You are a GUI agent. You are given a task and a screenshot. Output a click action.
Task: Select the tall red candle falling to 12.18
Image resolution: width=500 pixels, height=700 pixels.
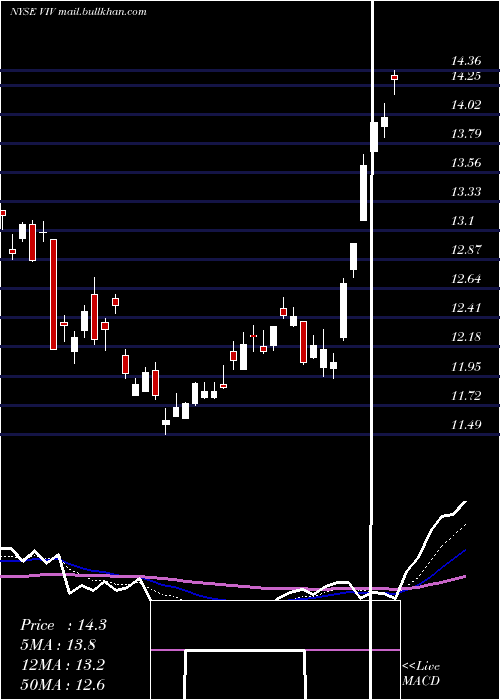tap(54, 294)
